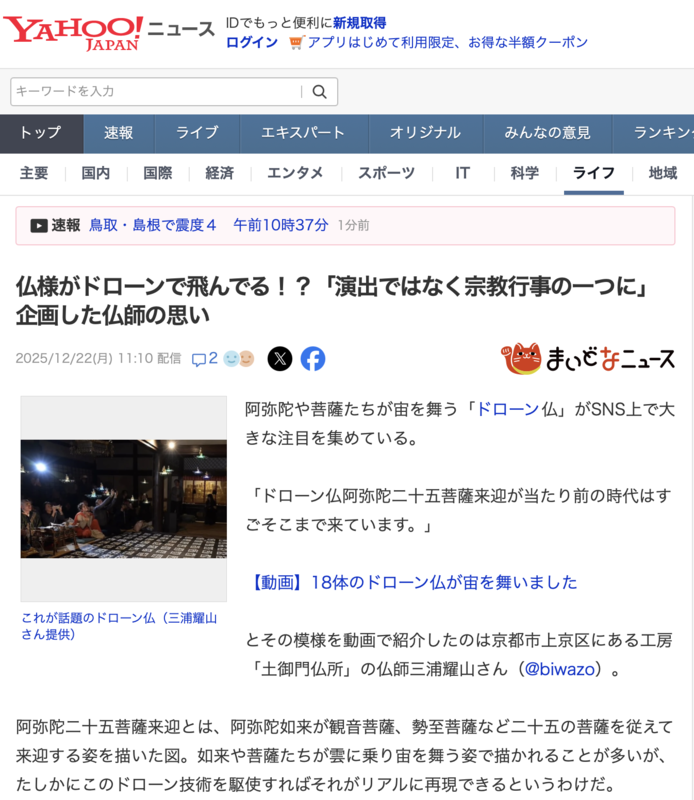Click the 新規取得 ID link

[x=360, y=22]
